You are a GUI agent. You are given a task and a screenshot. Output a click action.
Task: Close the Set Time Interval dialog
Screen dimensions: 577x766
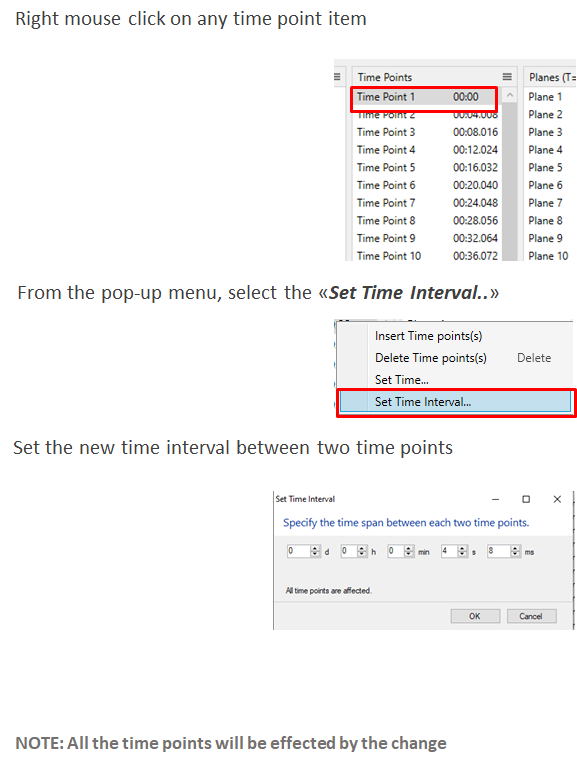point(557,499)
